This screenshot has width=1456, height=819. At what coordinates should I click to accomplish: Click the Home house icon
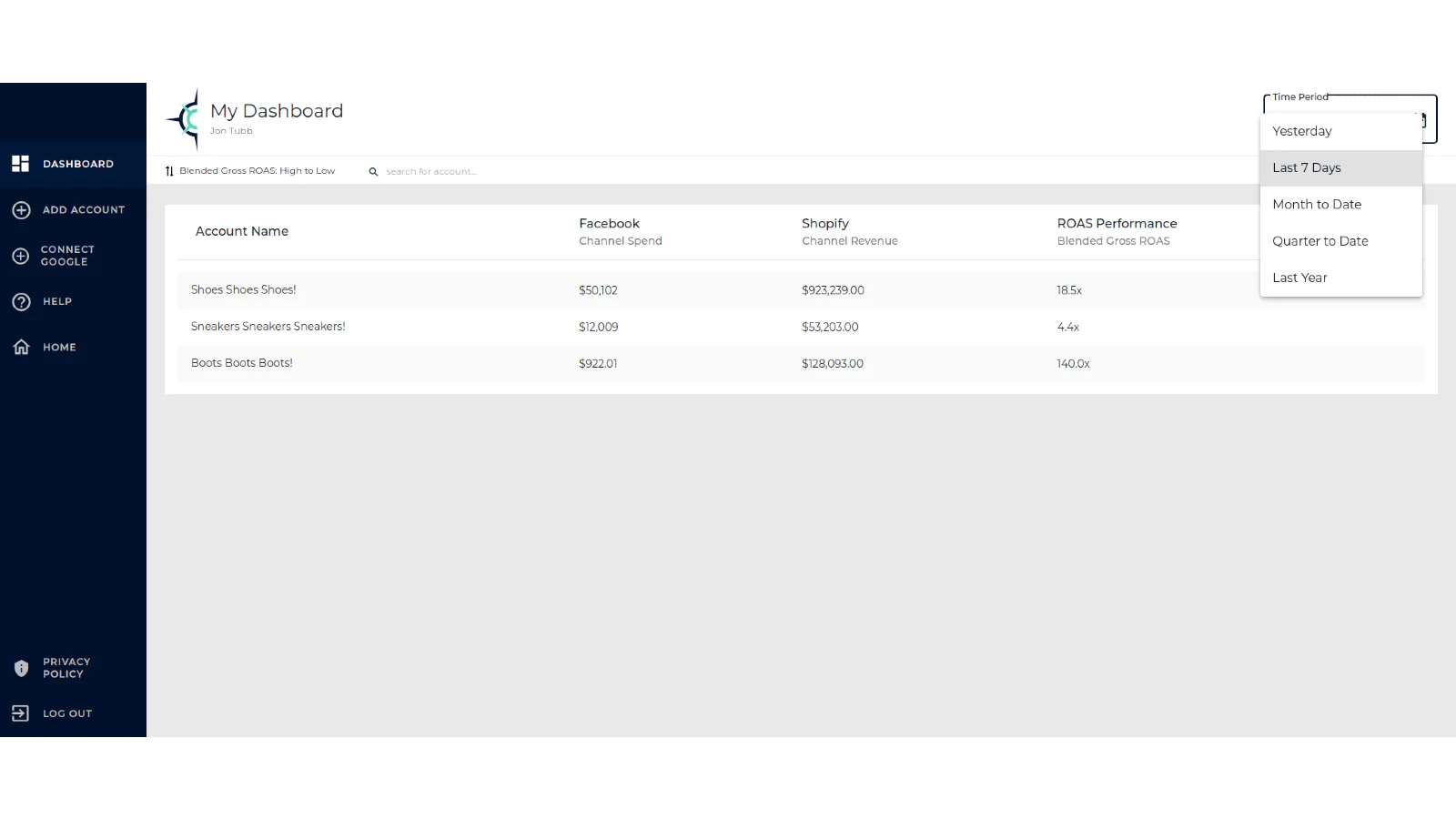[21, 348]
